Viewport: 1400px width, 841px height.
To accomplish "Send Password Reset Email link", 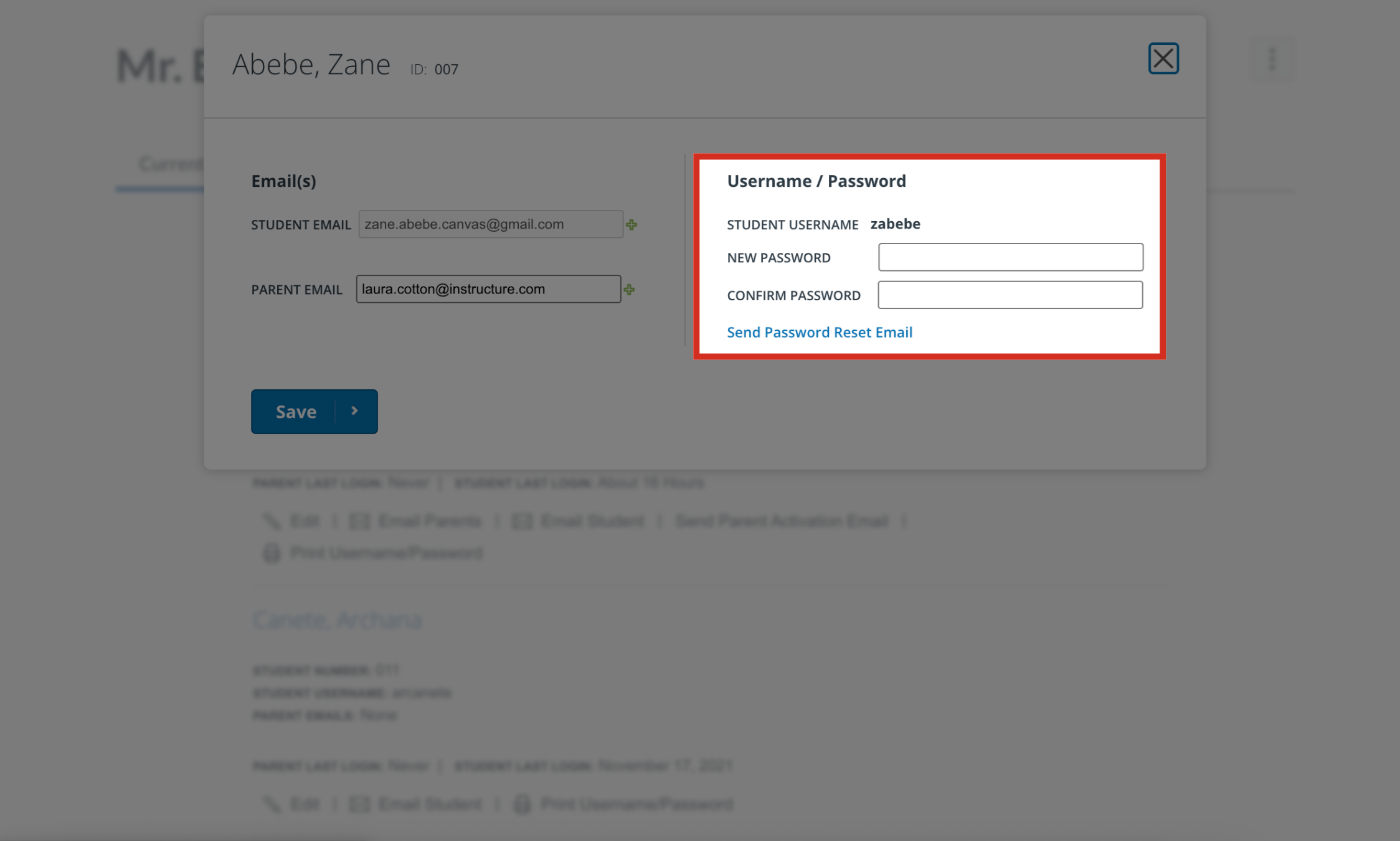I will (819, 332).
